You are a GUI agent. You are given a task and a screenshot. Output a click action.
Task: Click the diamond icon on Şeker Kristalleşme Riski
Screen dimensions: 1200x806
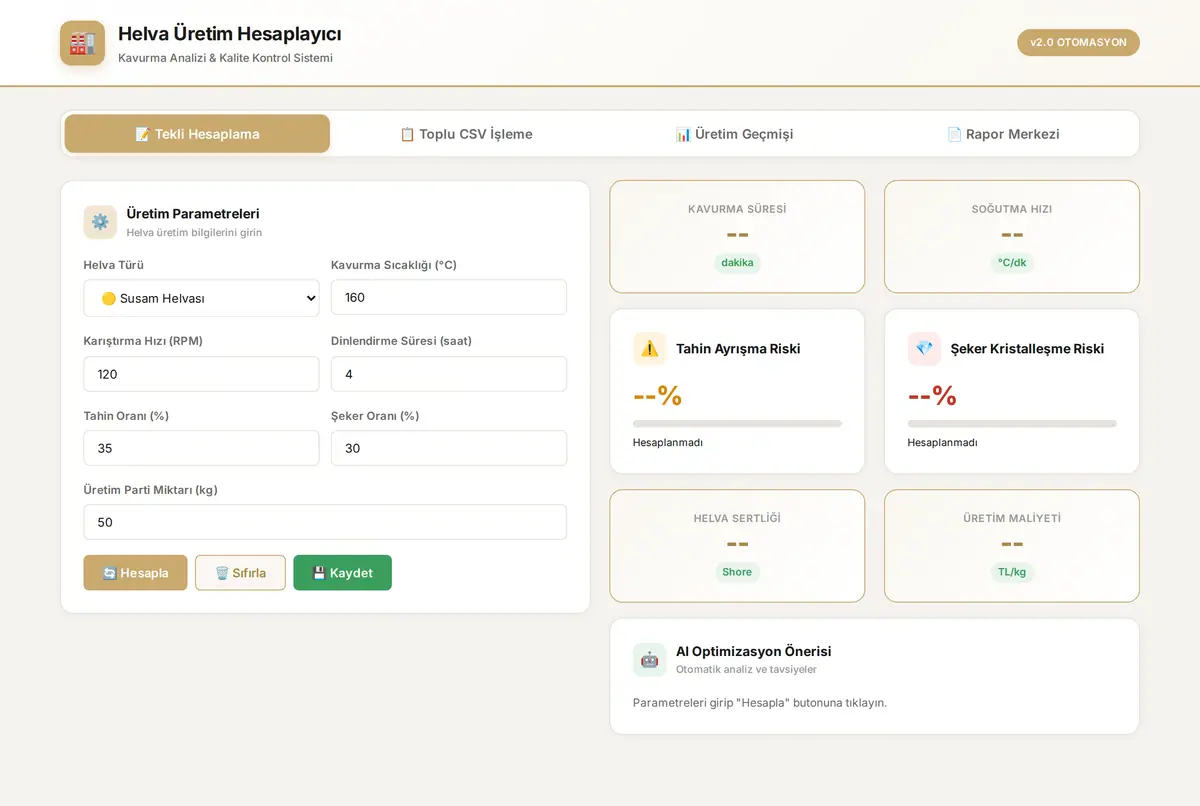924,349
